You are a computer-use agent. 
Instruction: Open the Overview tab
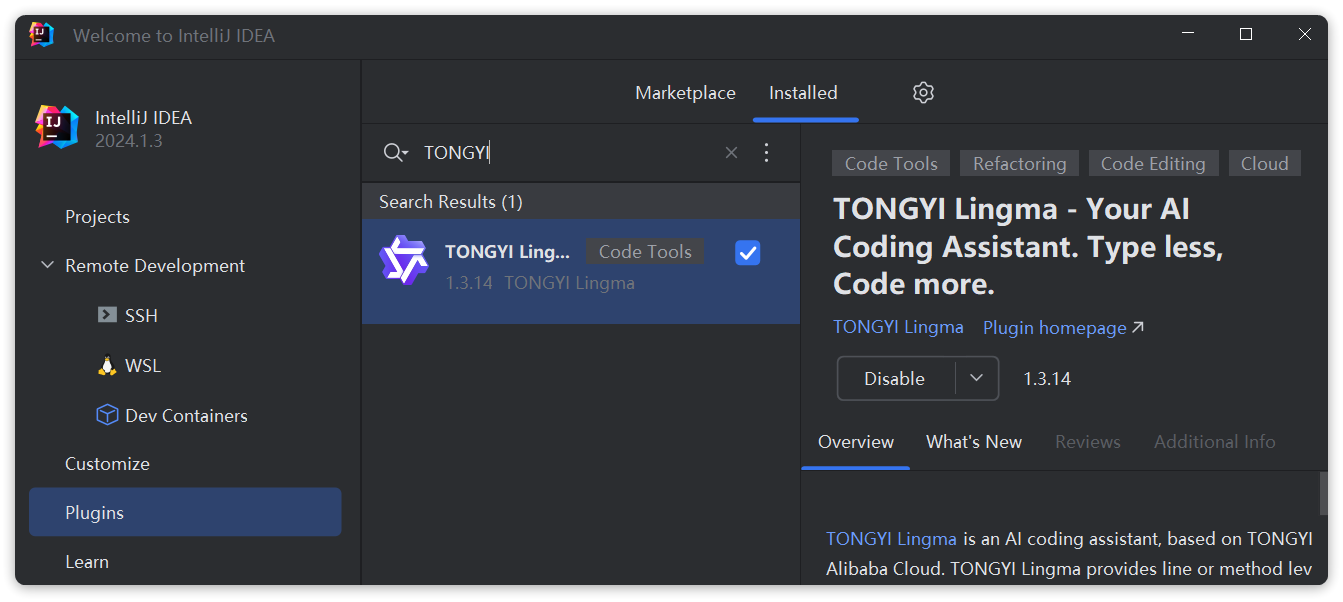[856, 442]
